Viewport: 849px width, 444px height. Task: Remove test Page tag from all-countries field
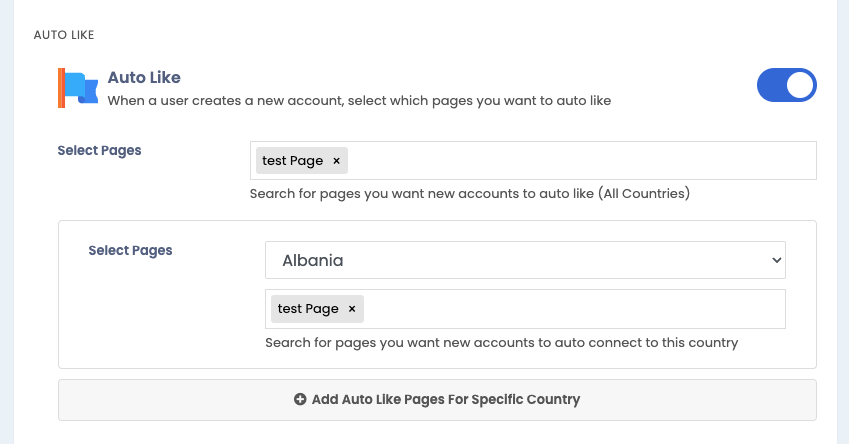click(336, 161)
